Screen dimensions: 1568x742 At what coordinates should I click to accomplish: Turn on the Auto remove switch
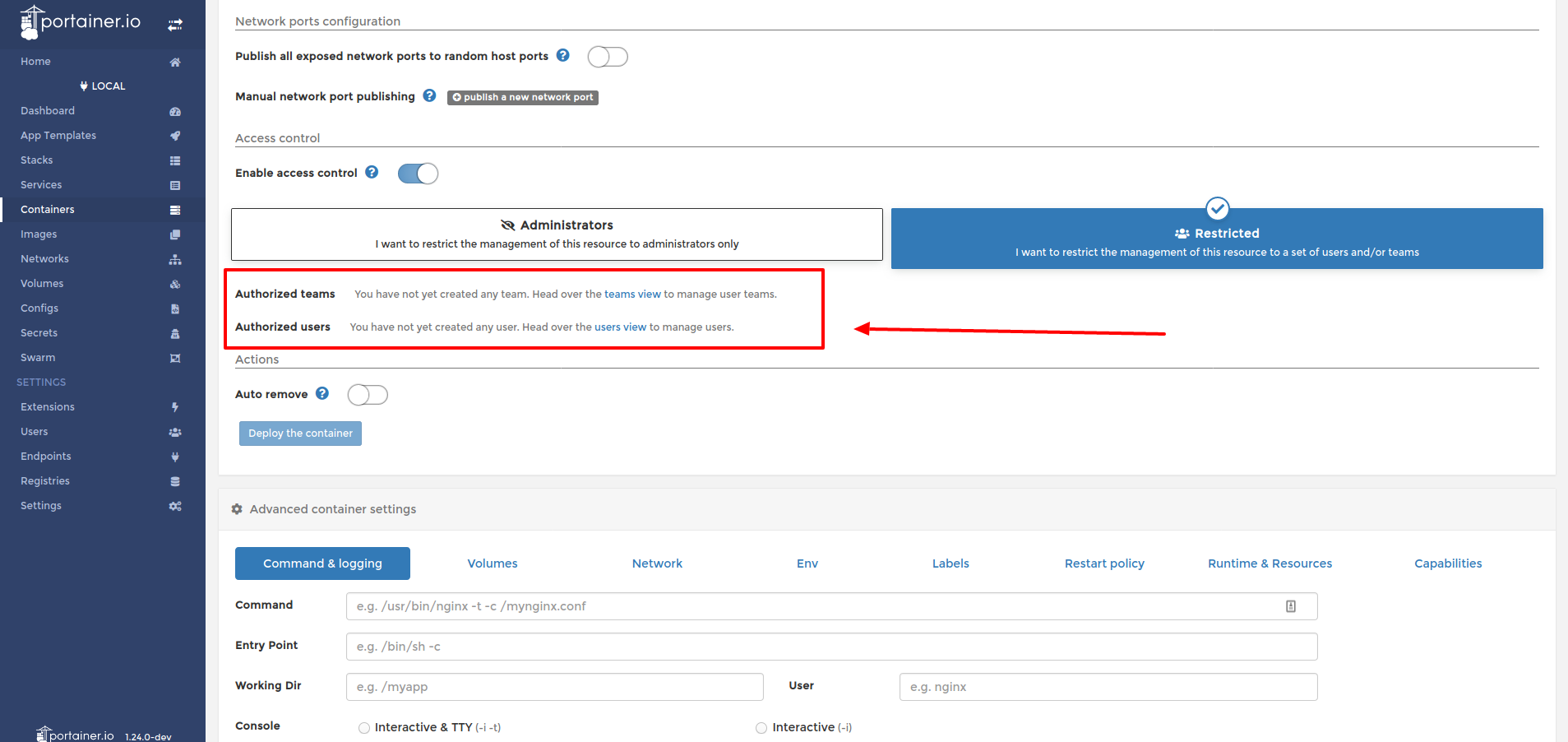(x=367, y=395)
